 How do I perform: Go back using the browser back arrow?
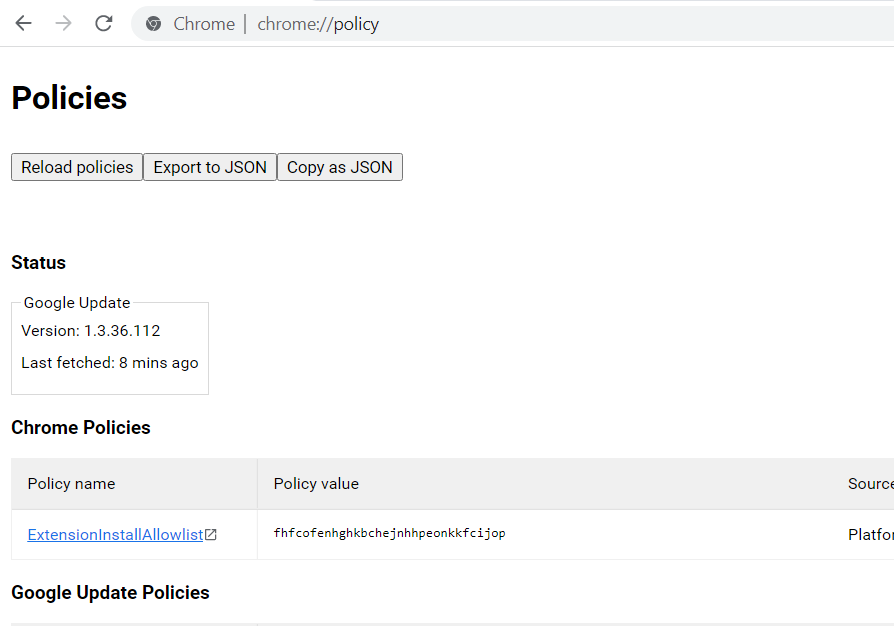click(x=23, y=23)
